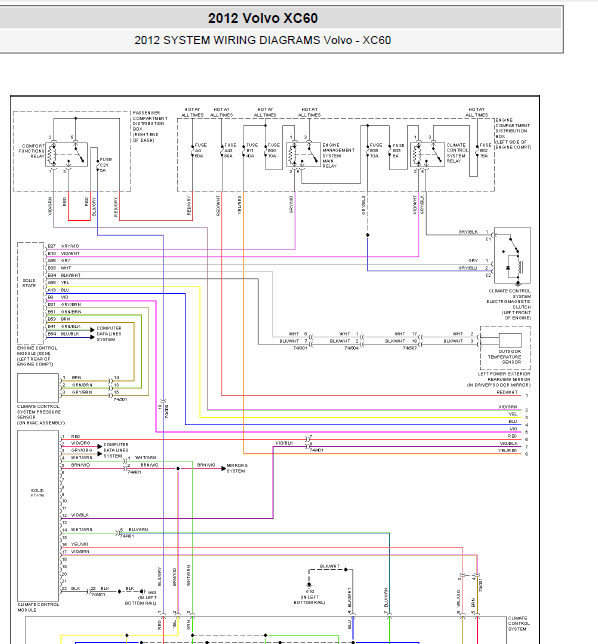The height and width of the screenshot is (644, 598).
Task: Select the "COMFORT FUNCTIONS RELAY" label
Action: (33, 151)
